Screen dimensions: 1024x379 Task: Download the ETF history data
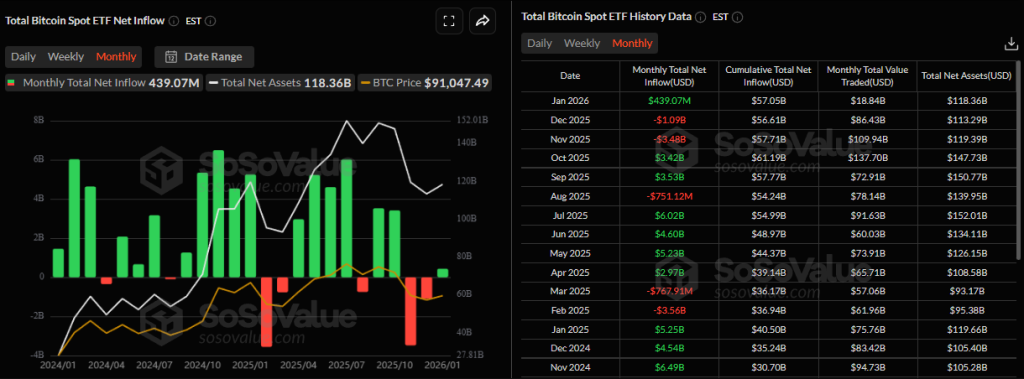click(x=1010, y=44)
